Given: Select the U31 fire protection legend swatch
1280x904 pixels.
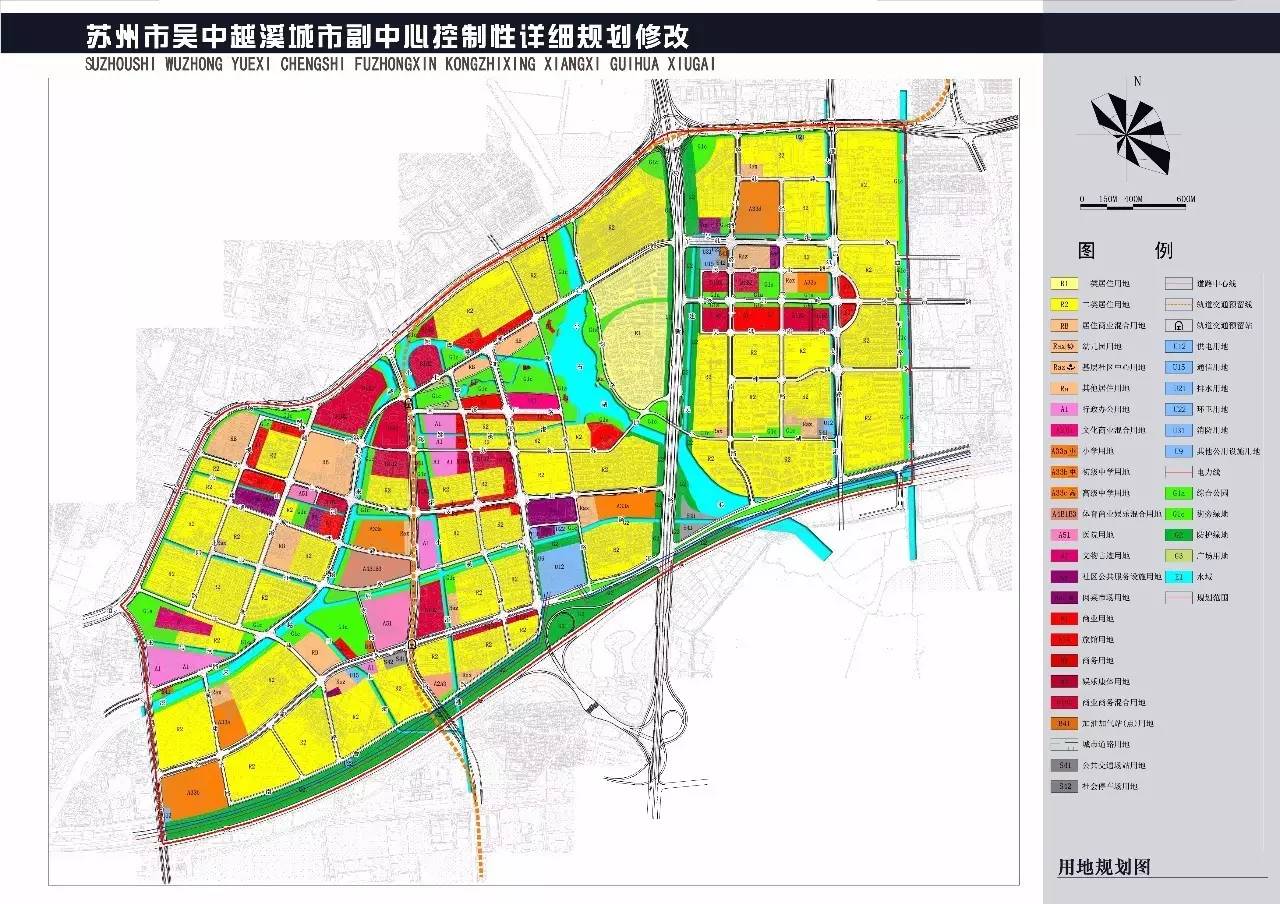Looking at the screenshot, I should pos(1179,430).
